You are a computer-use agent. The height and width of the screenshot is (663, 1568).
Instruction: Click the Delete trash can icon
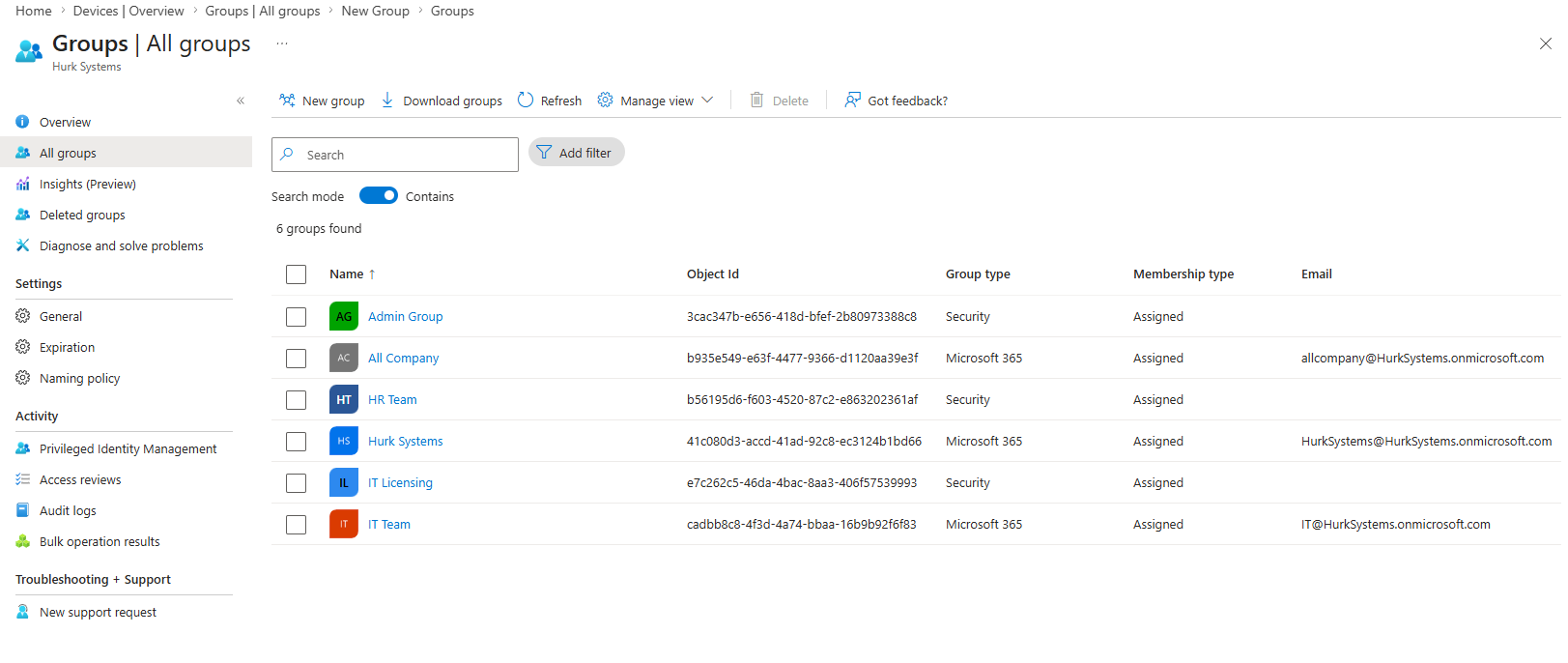pos(757,101)
